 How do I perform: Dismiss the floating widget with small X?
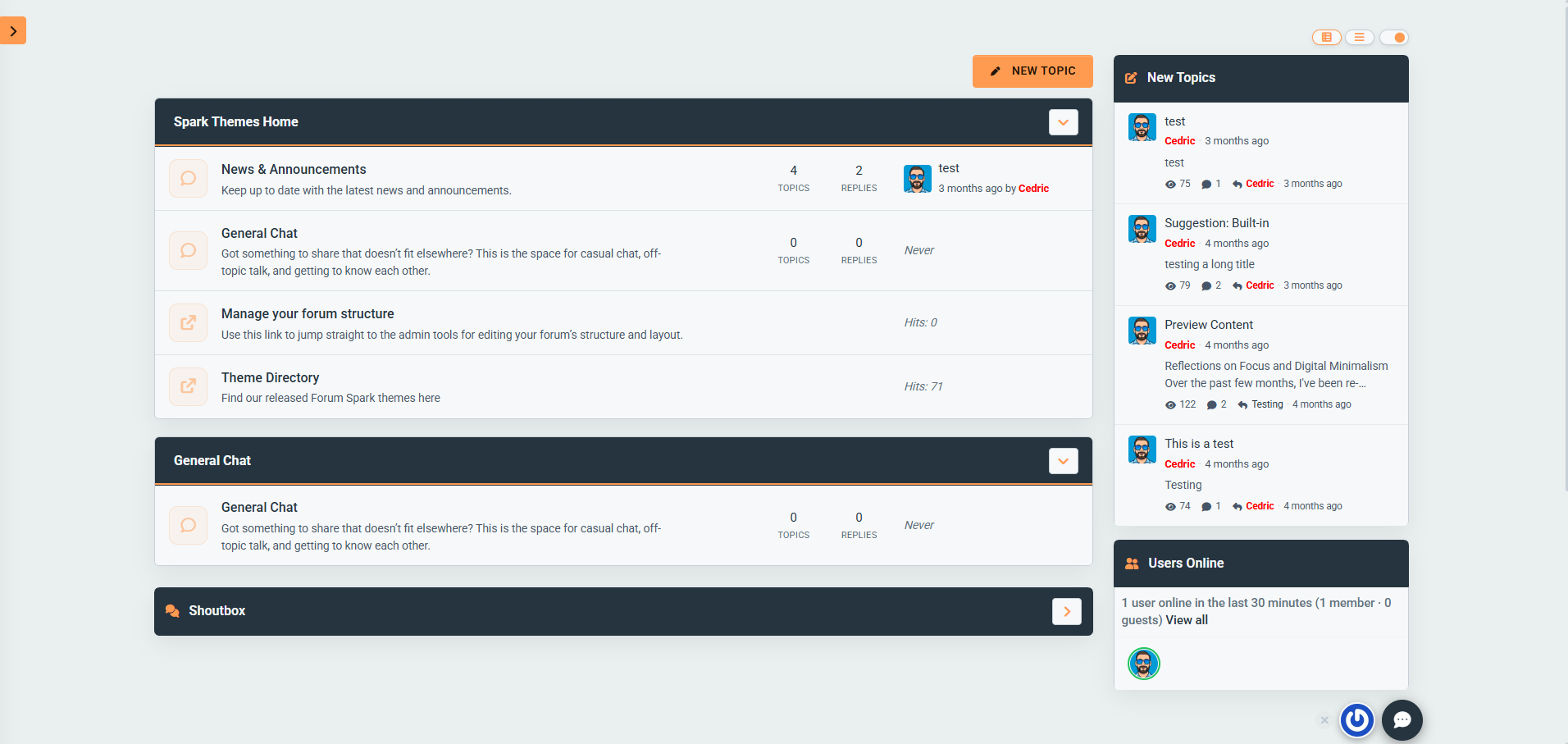pyautogui.click(x=1324, y=720)
